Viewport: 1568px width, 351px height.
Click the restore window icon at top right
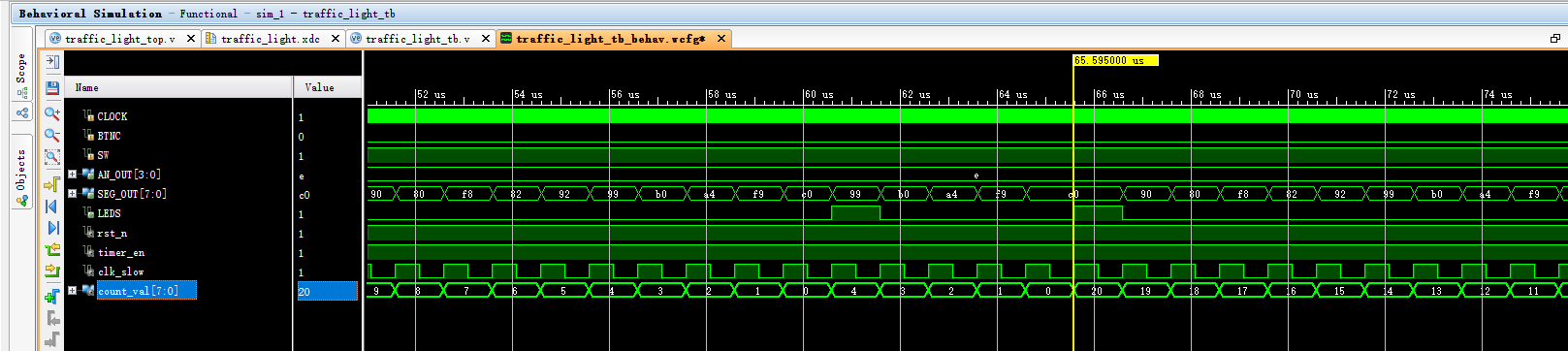point(1555,39)
